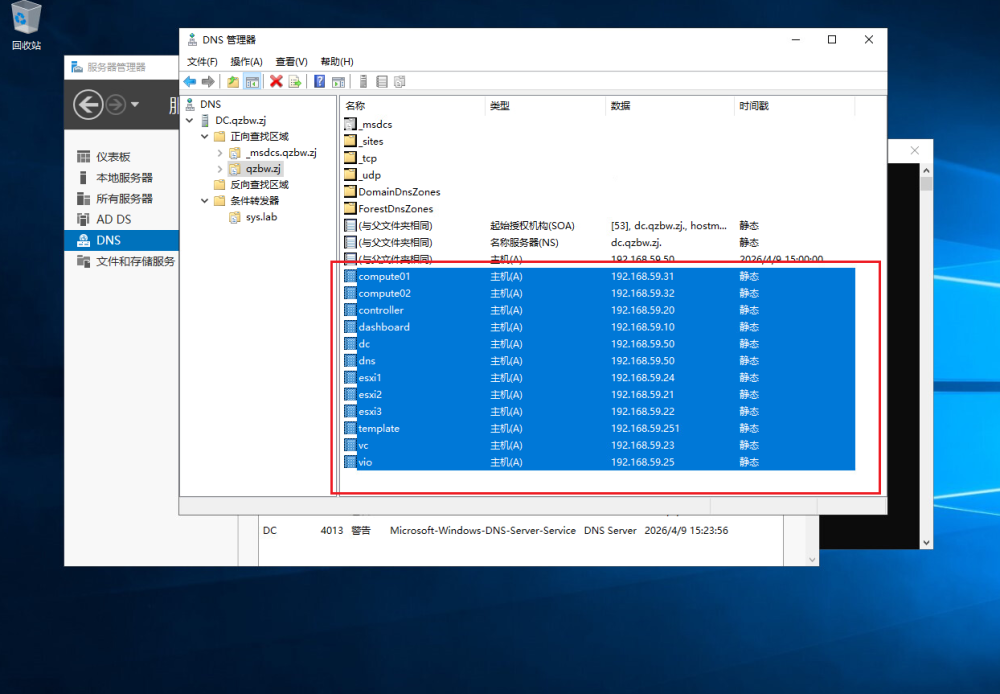Sort records by the 名称 column header
This screenshot has height=694, width=1000.
[356, 106]
